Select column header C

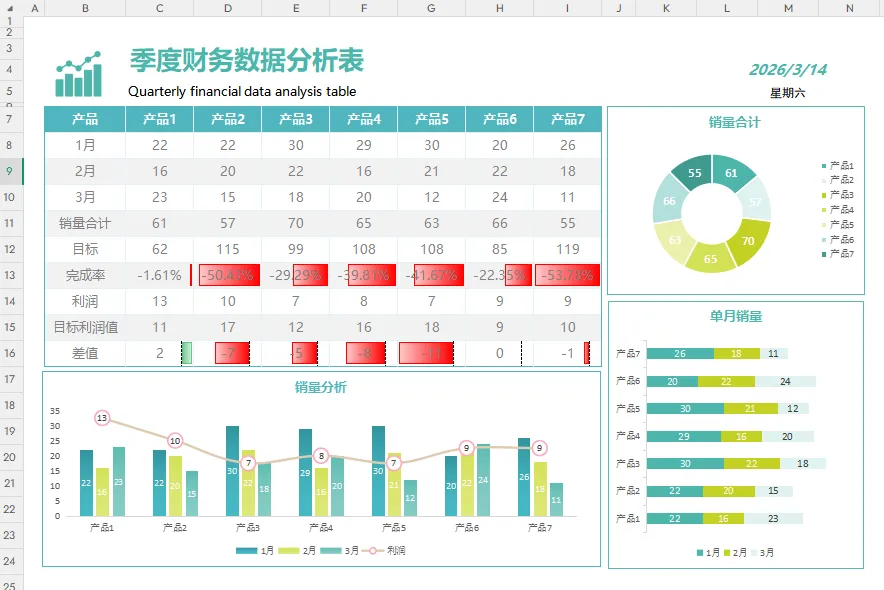pos(160,8)
